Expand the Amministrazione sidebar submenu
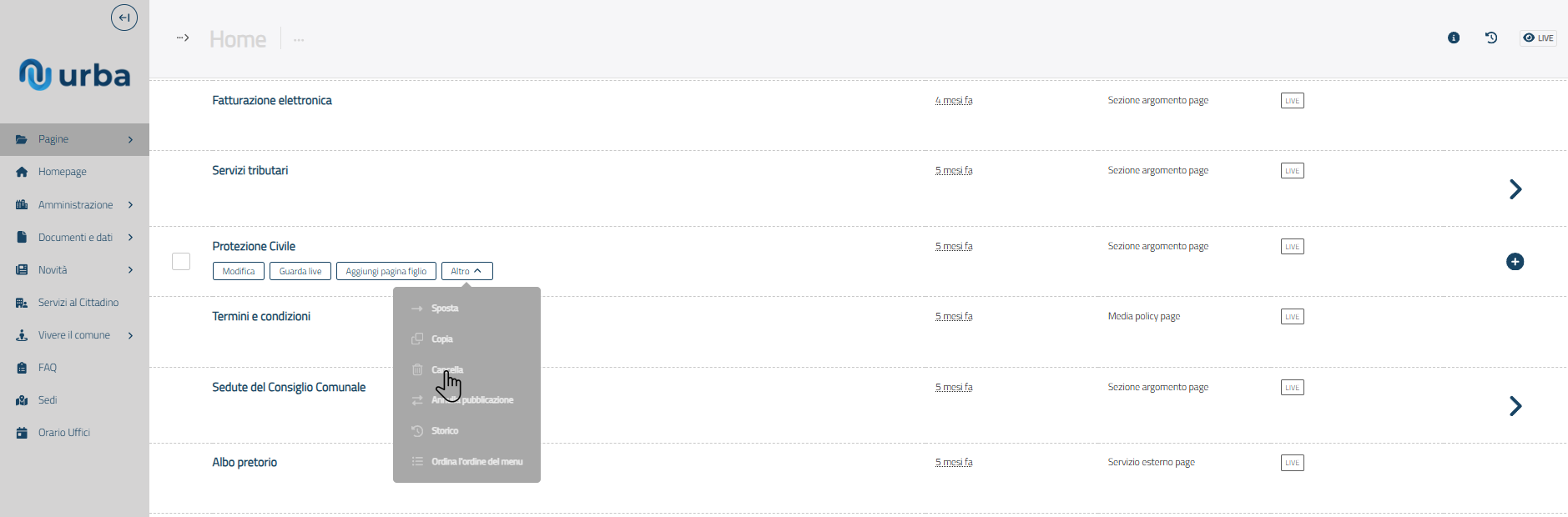Screen dimensions: 1568x517 [131, 205]
